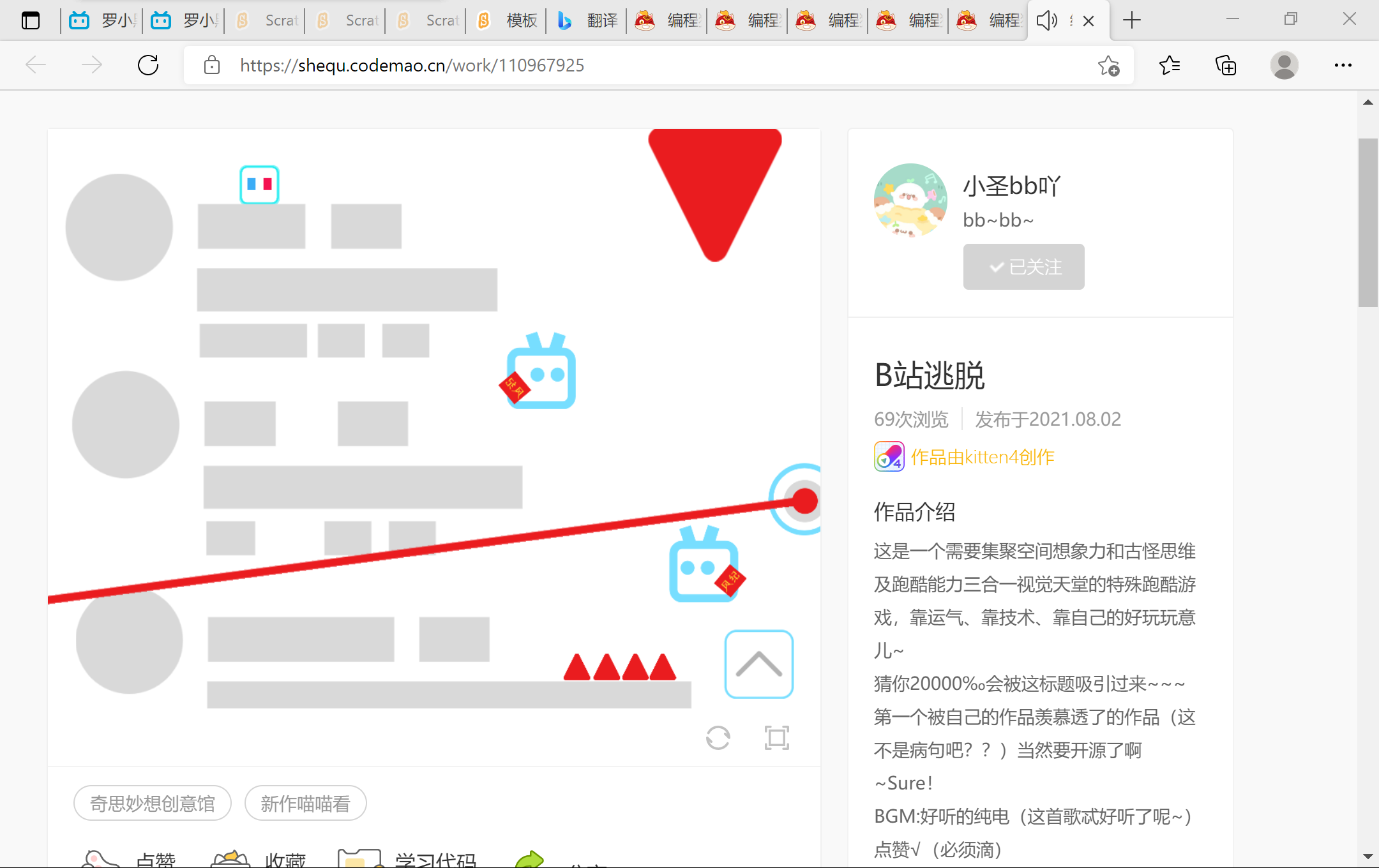Go forward to the next page

[x=92, y=65]
